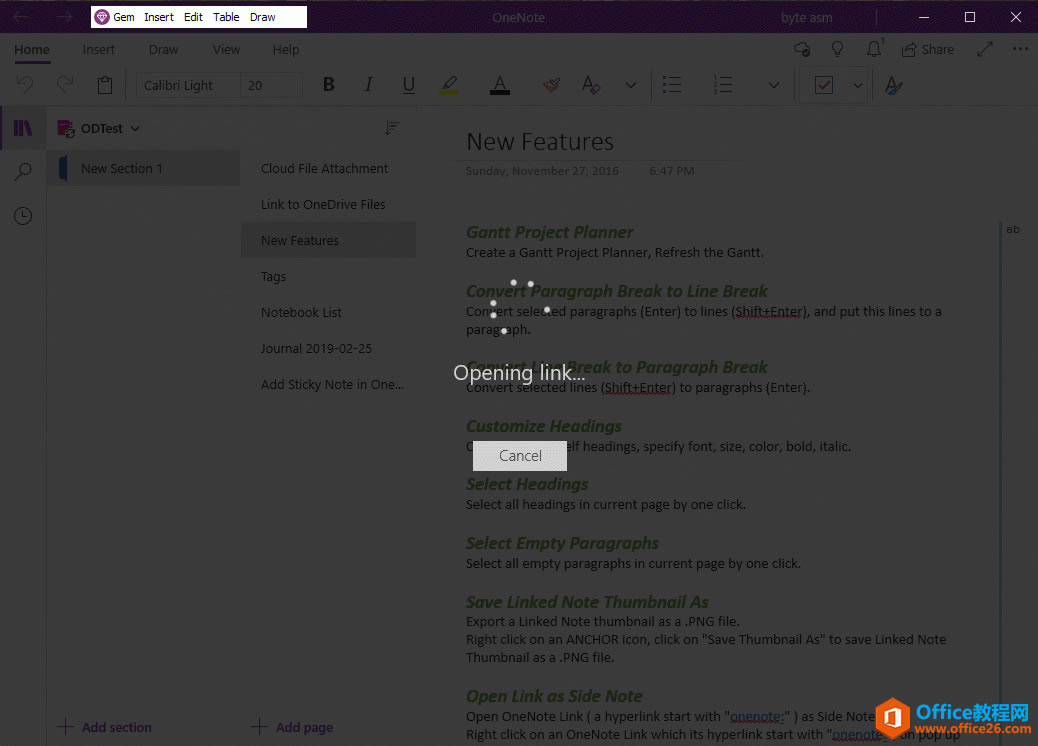
Task: Cancel the Opening link dialog
Action: click(x=519, y=455)
